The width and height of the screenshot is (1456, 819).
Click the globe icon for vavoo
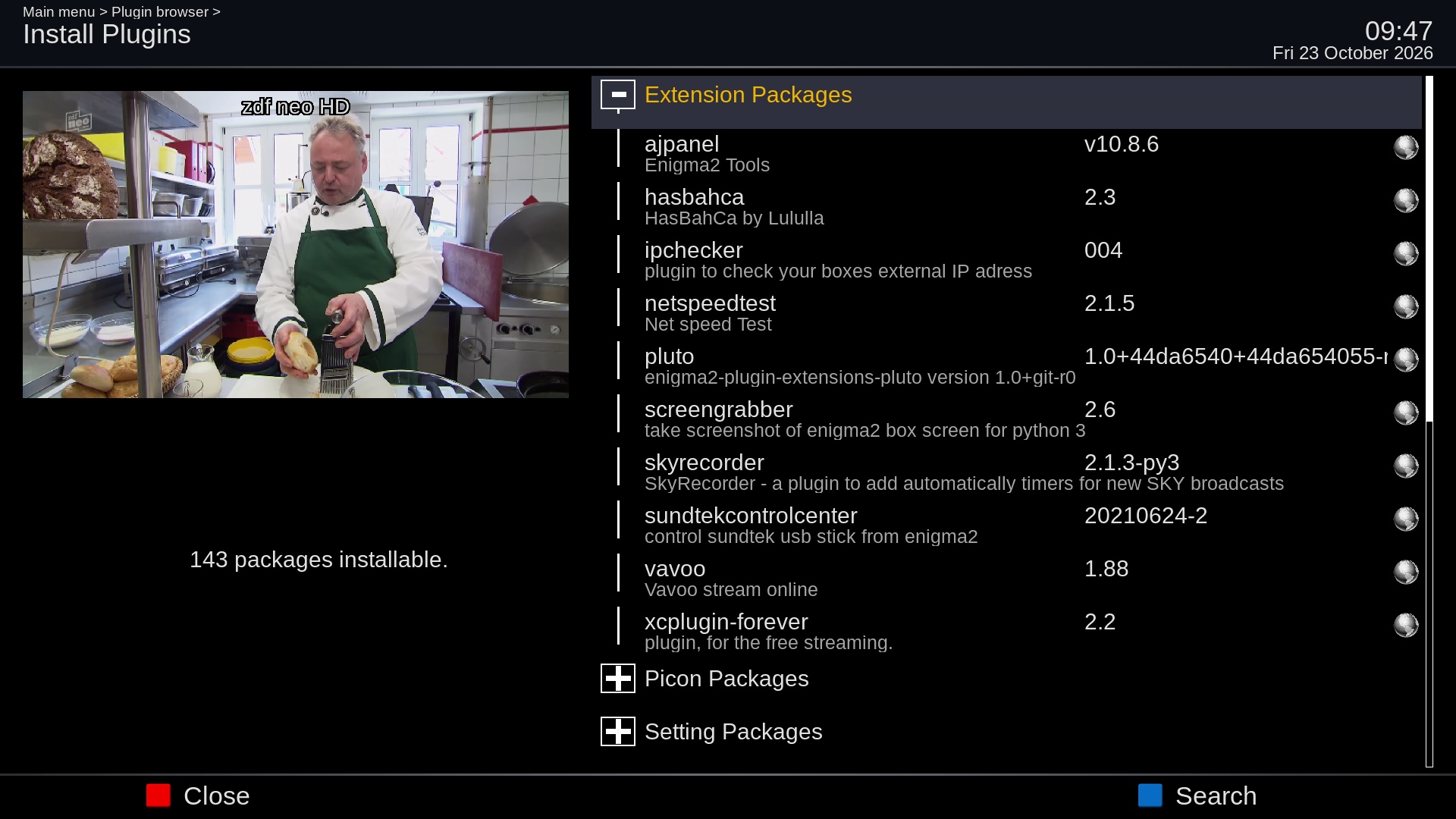pos(1406,572)
